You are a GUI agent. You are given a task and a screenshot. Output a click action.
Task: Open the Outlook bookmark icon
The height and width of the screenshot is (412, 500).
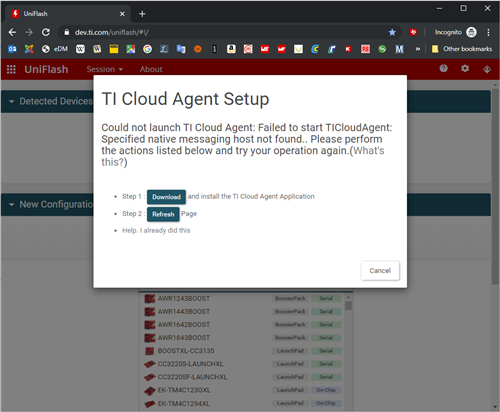pyautogui.click(x=12, y=49)
